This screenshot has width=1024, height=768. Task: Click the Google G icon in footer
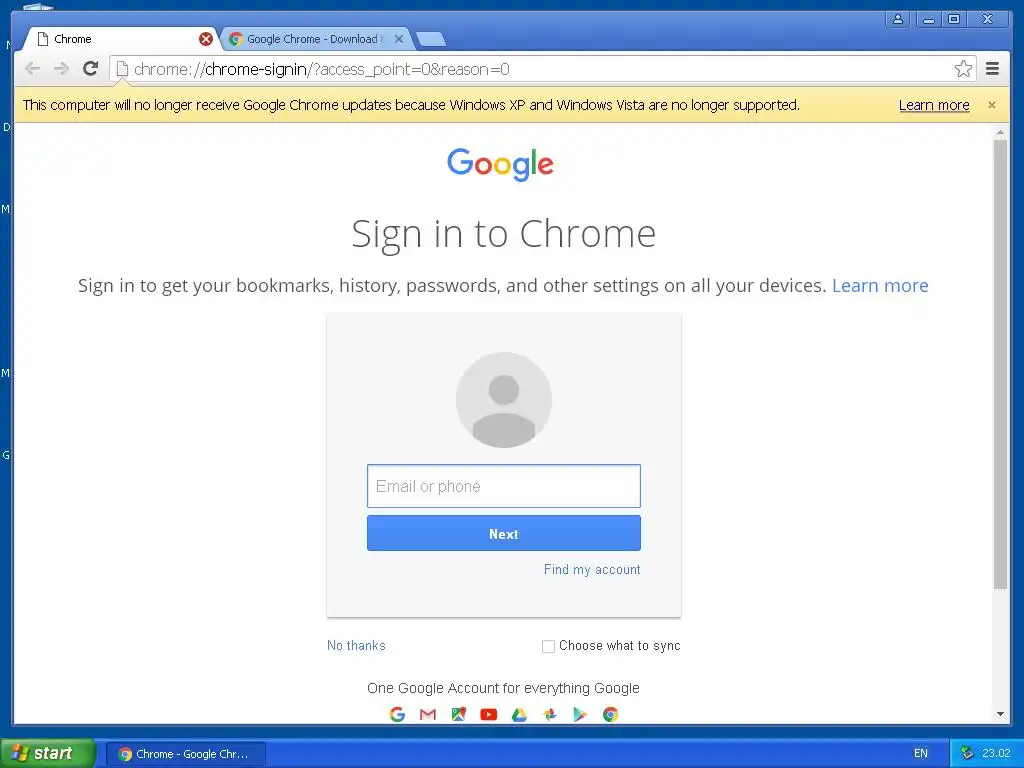click(x=397, y=714)
